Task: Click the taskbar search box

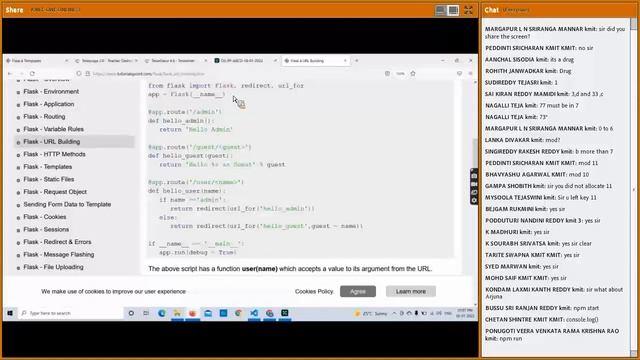Action: coord(70,313)
